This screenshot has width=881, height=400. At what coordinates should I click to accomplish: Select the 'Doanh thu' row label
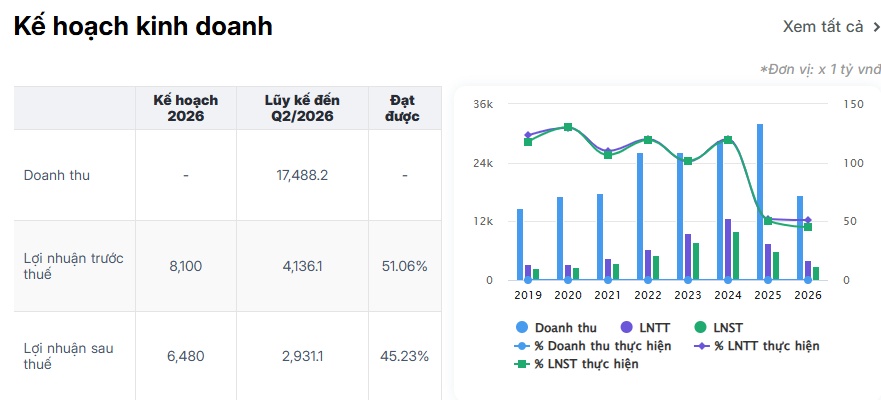coord(57,175)
